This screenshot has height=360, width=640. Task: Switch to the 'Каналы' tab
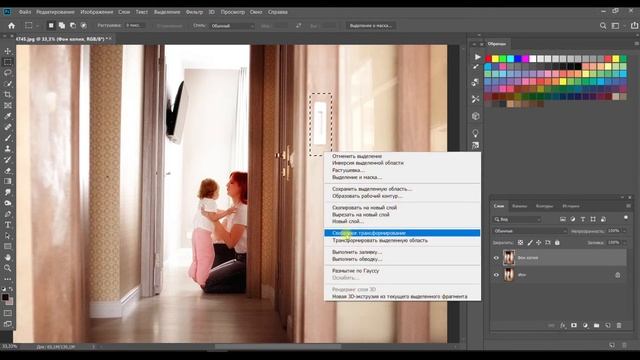pyautogui.click(x=519, y=206)
